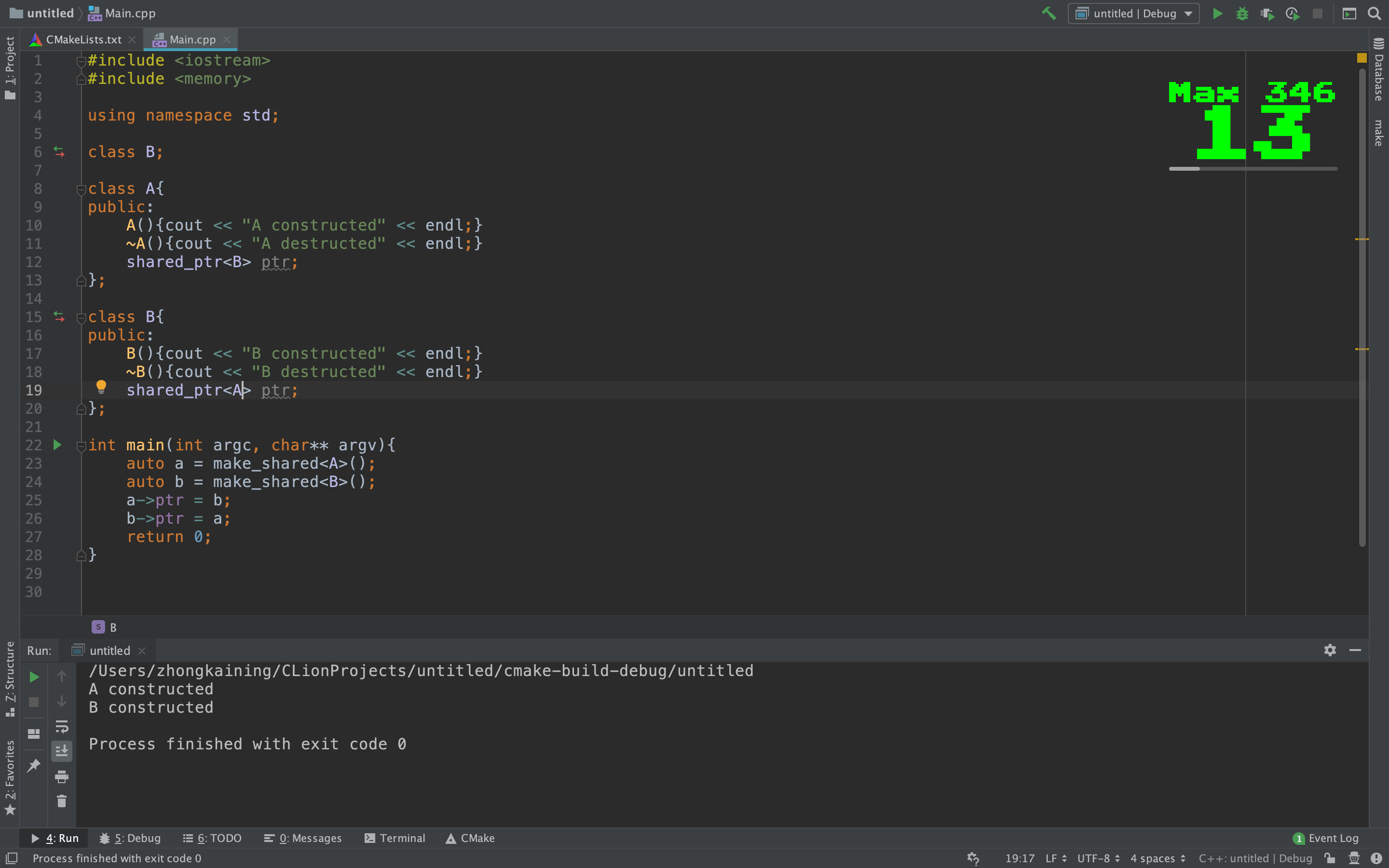The height and width of the screenshot is (868, 1389).
Task: Close untitled run tab
Action: pos(142,651)
